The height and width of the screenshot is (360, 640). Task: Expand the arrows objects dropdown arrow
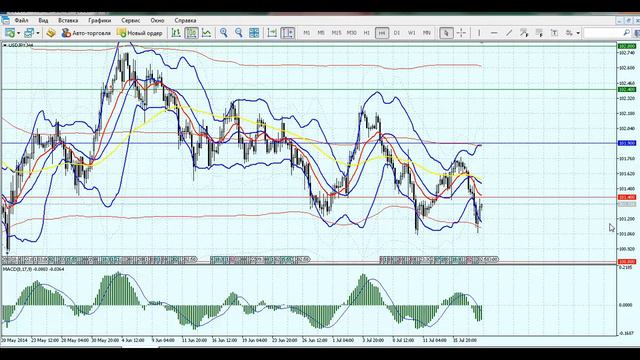click(578, 33)
